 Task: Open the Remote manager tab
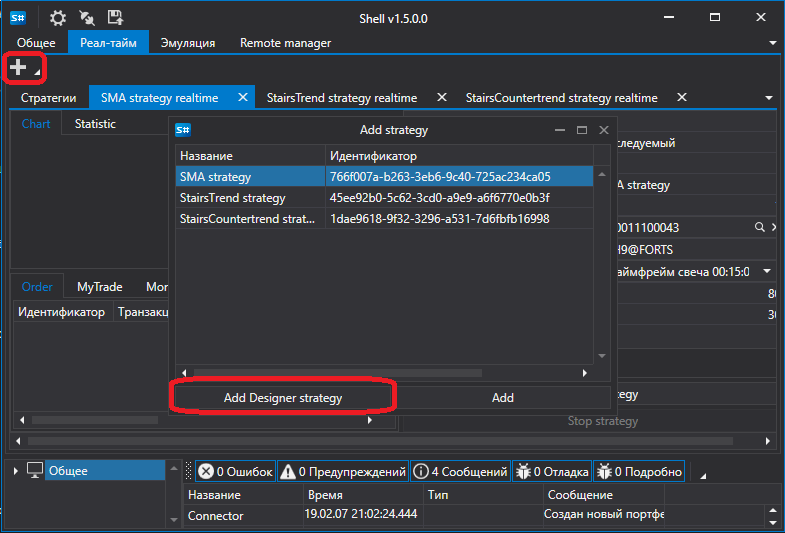point(285,43)
